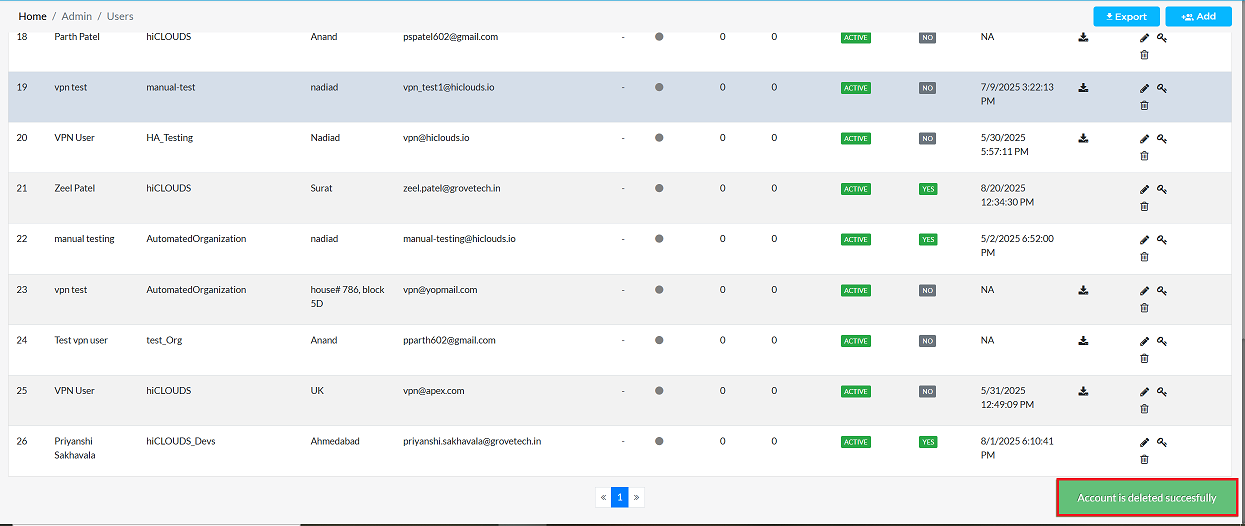The height and width of the screenshot is (526, 1245).
Task: Click trash icon for row 19 vpn test
Action: (x=1144, y=105)
